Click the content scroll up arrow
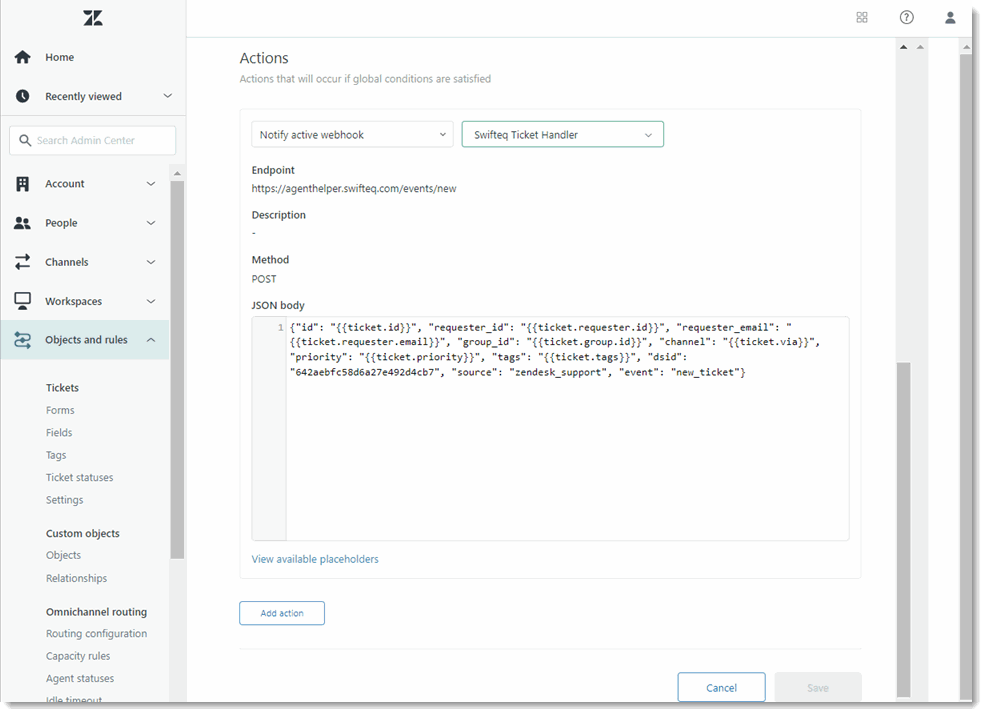Screen dimensions: 983x709 click(x=903, y=47)
